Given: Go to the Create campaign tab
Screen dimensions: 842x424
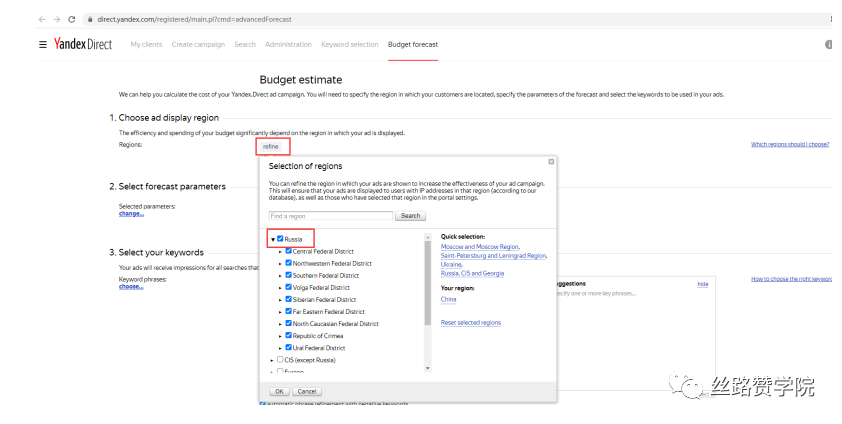Looking at the screenshot, I should (198, 44).
